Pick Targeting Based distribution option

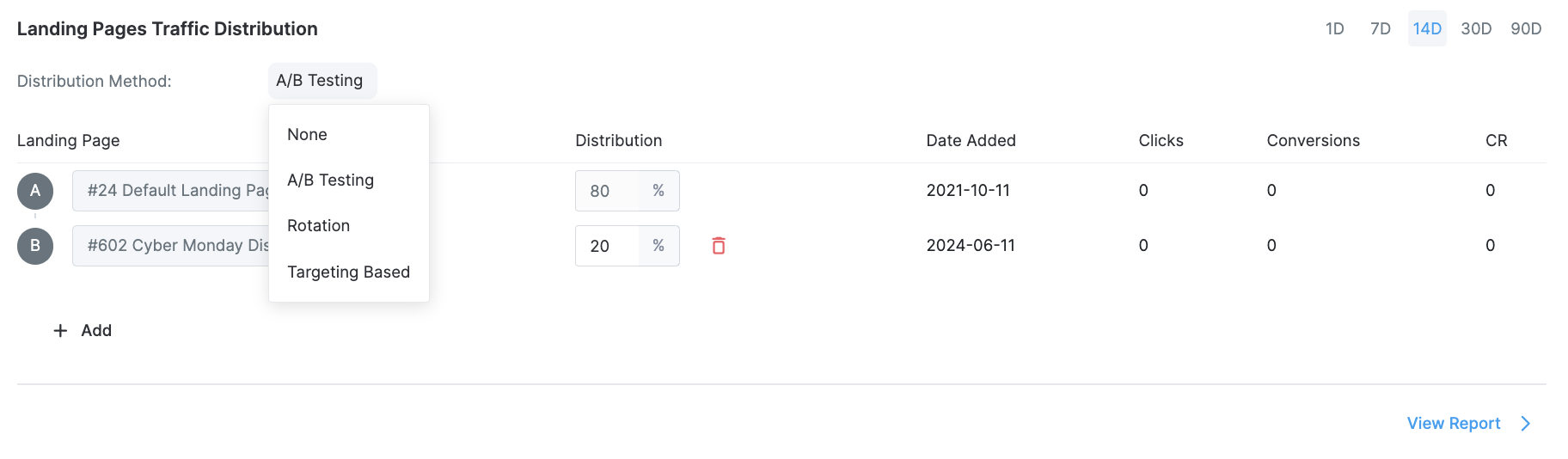coord(349,272)
